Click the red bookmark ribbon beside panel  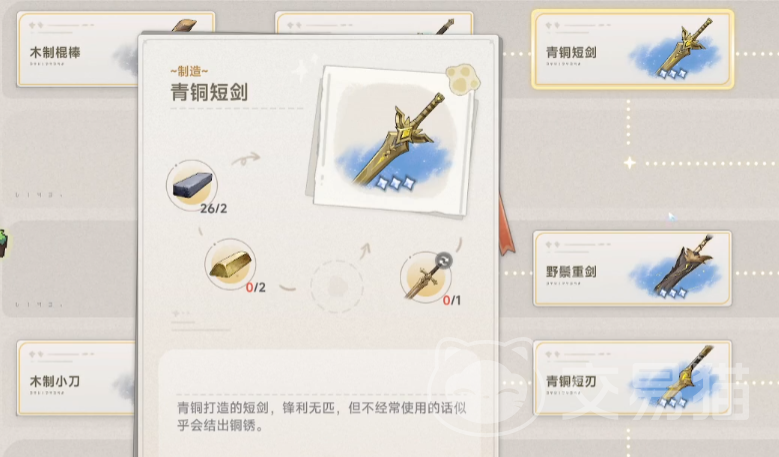[507, 226]
